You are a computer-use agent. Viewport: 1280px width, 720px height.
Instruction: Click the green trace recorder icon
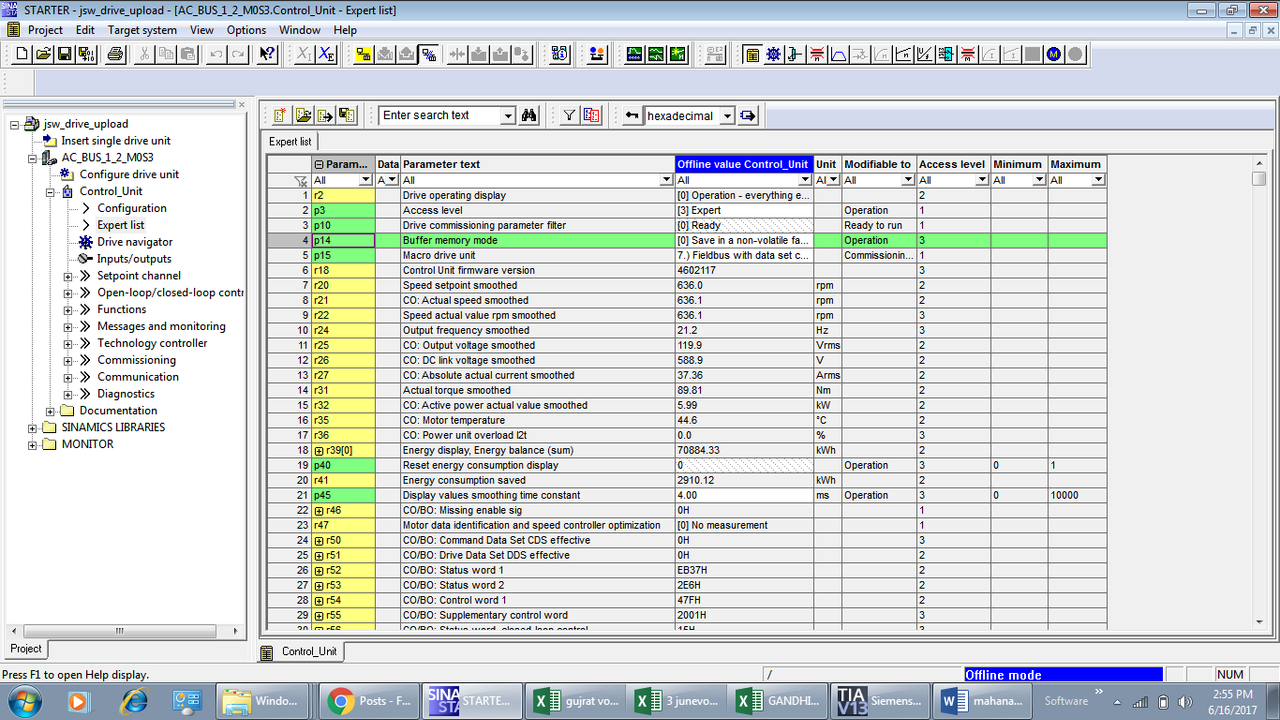[x=634, y=54]
